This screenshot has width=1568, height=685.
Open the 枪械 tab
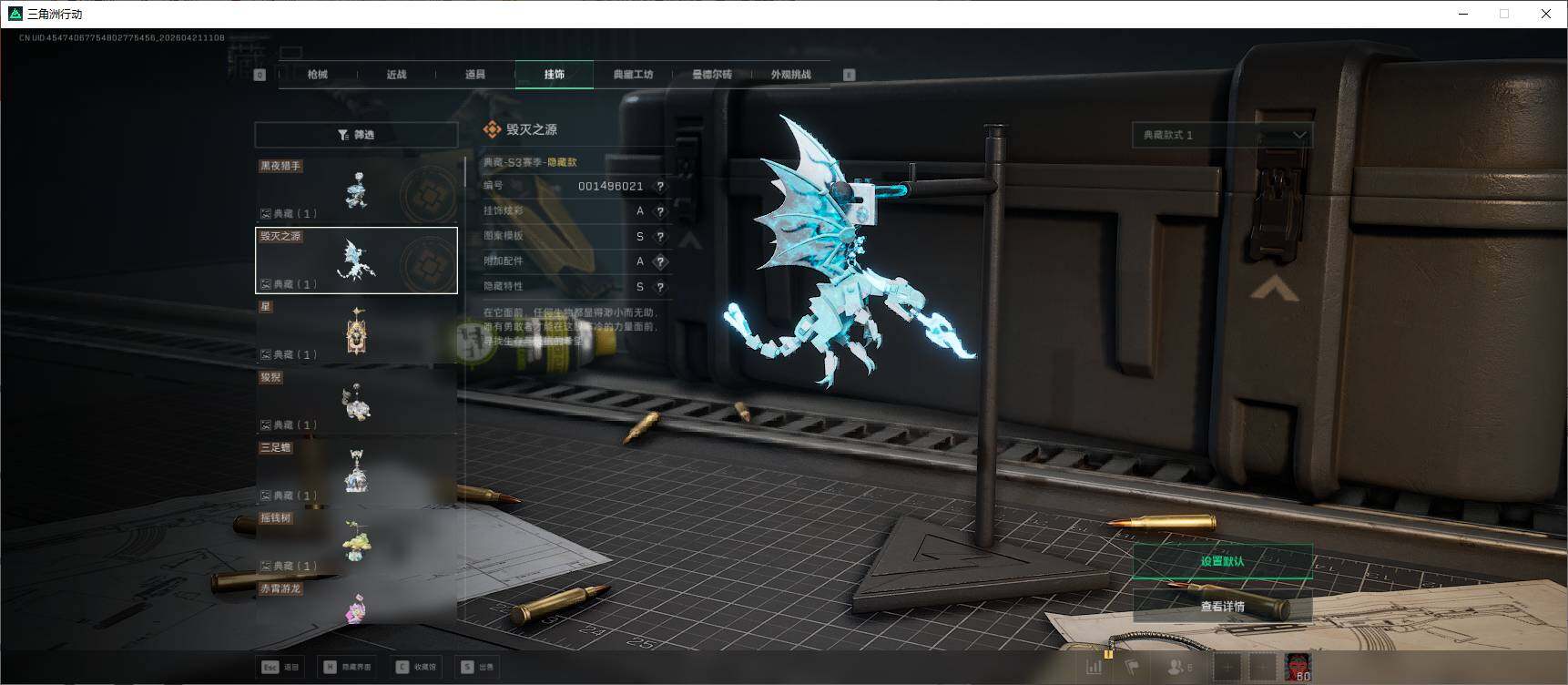pos(318,75)
